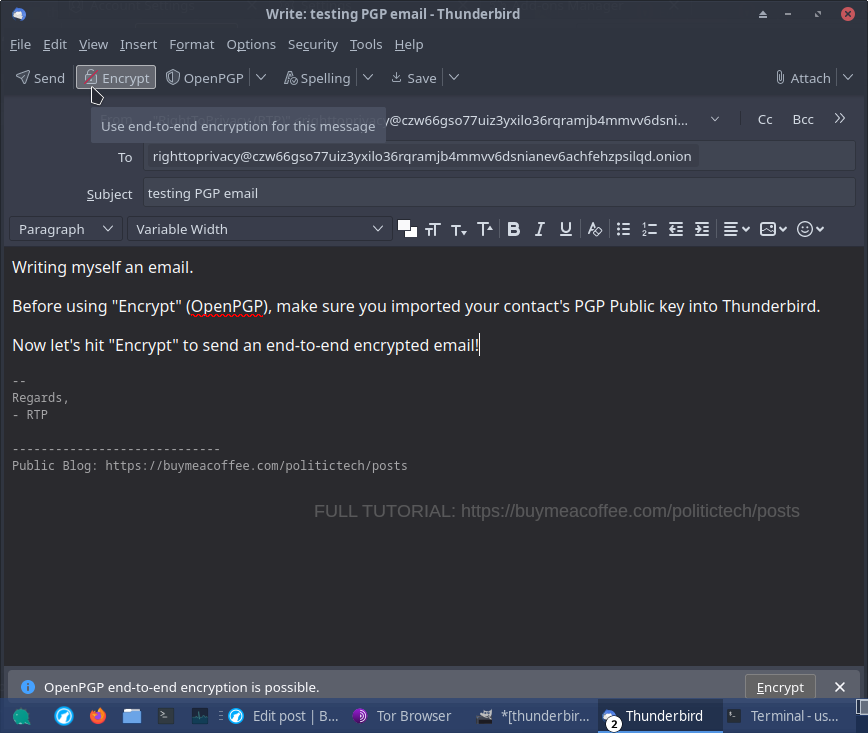Open the insert image dropdown

click(773, 229)
